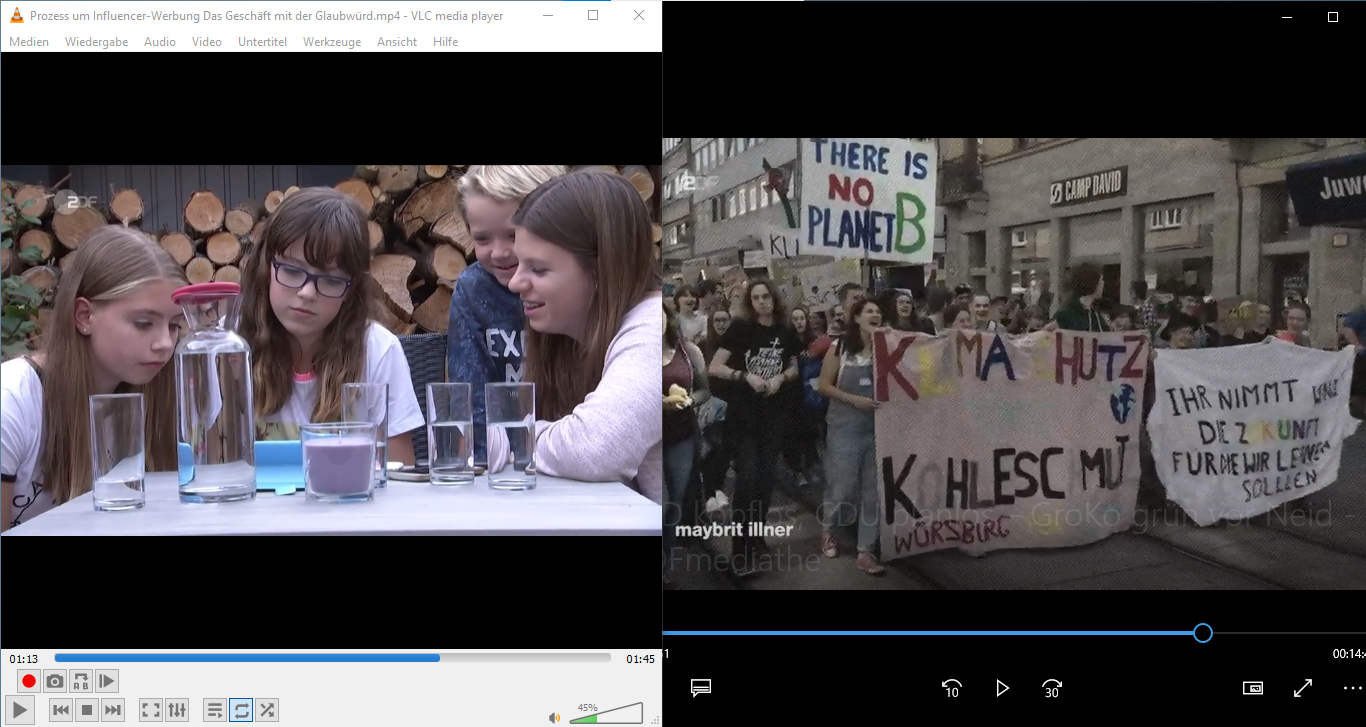Image resolution: width=1366 pixels, height=727 pixels.
Task: Open the Untertitel menu
Action: click(262, 42)
